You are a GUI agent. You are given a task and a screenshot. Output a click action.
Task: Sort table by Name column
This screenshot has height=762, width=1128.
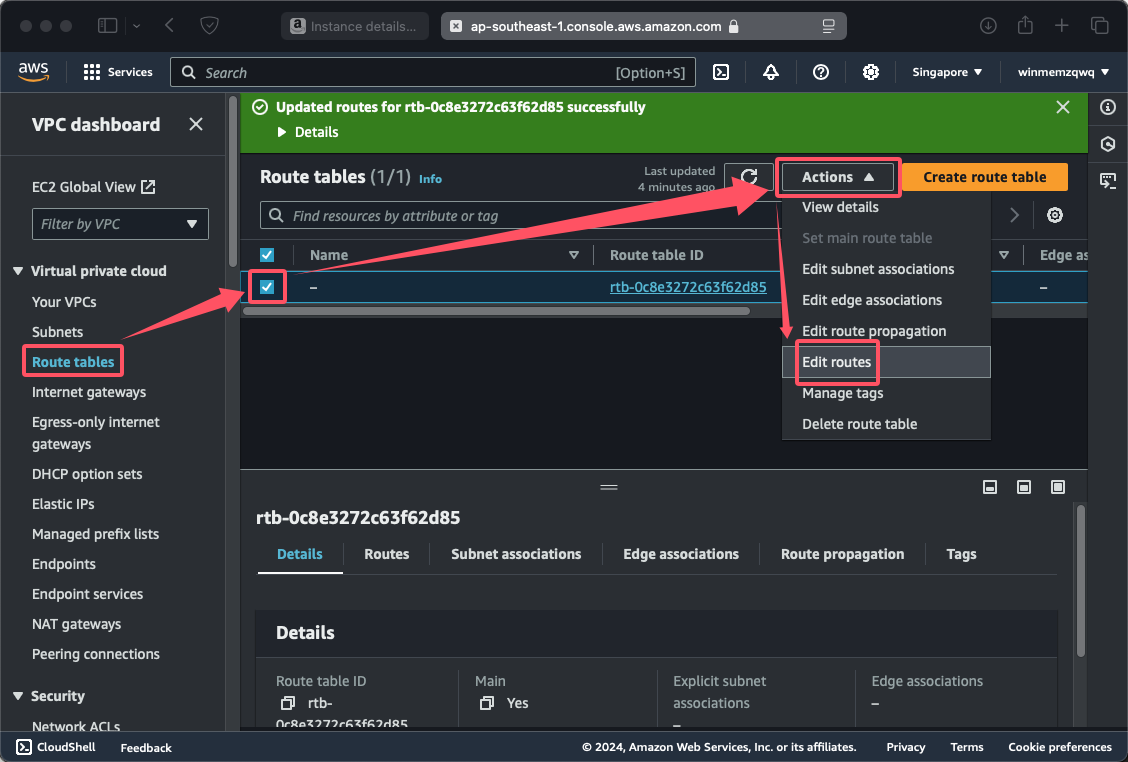click(573, 255)
